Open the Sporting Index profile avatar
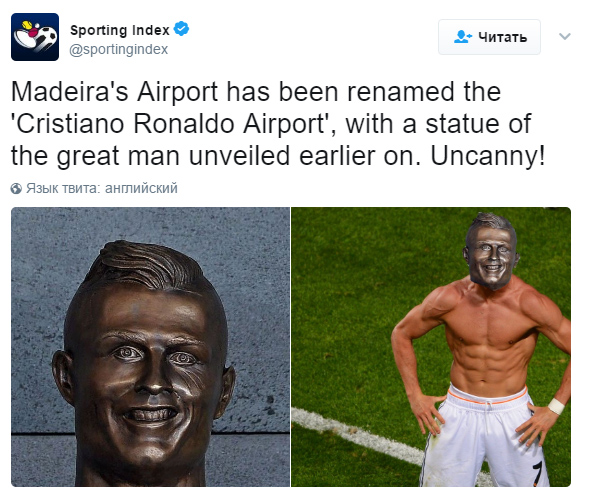591x492 pixels. 35,37
